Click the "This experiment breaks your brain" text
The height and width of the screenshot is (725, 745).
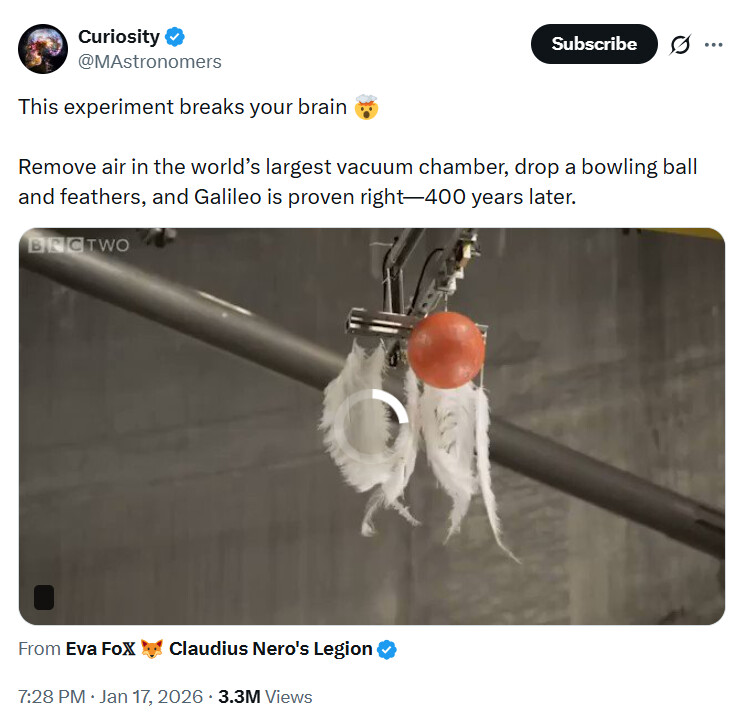[182, 108]
